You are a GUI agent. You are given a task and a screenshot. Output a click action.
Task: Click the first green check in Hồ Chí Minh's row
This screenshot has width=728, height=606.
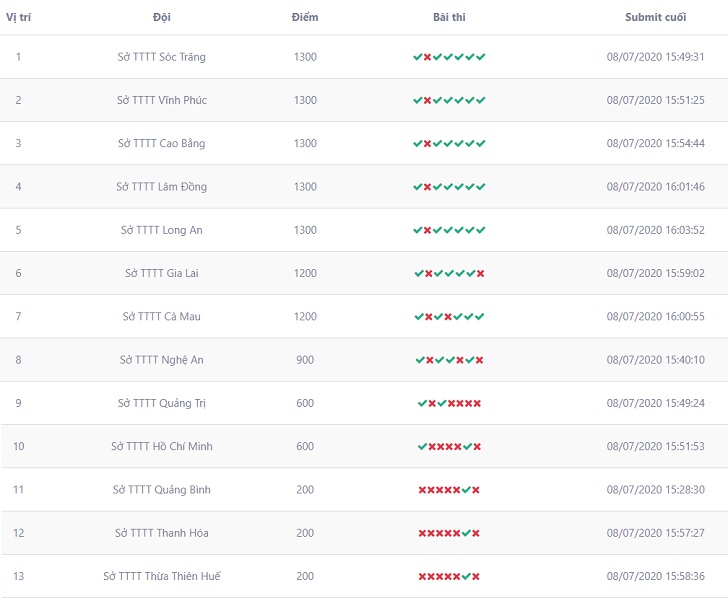(422, 447)
